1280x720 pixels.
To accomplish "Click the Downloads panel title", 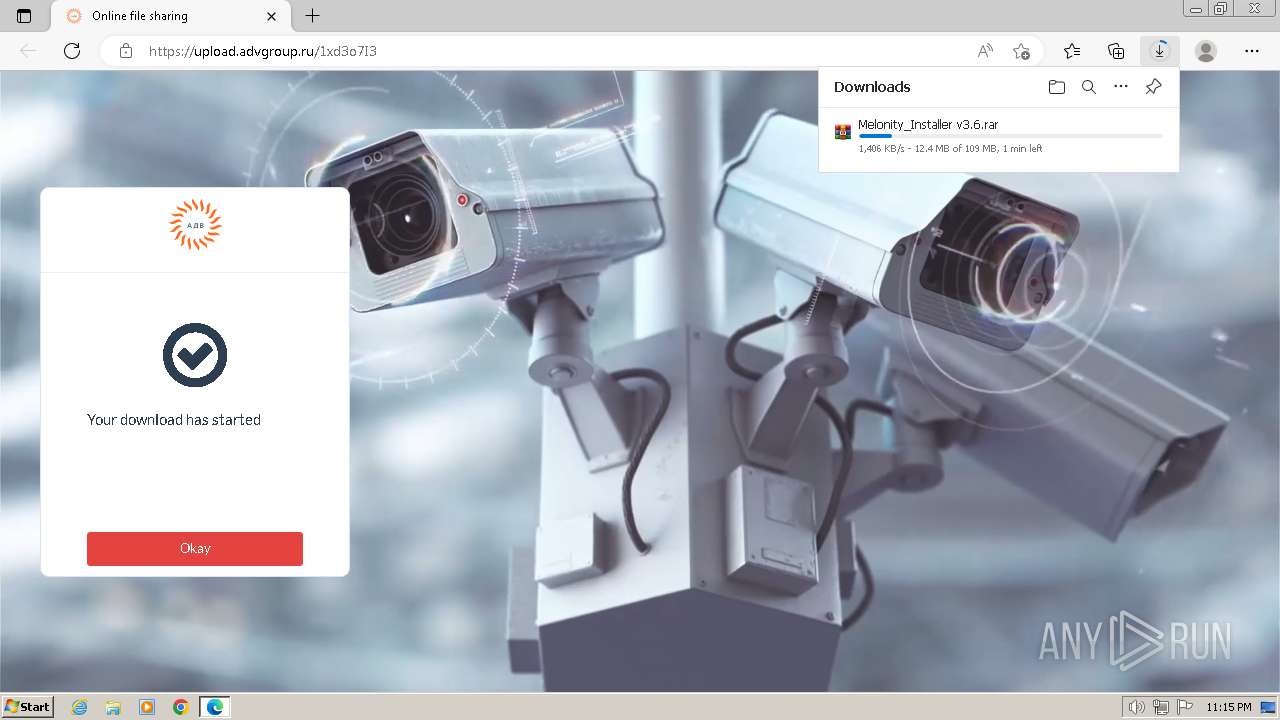I will 872,87.
